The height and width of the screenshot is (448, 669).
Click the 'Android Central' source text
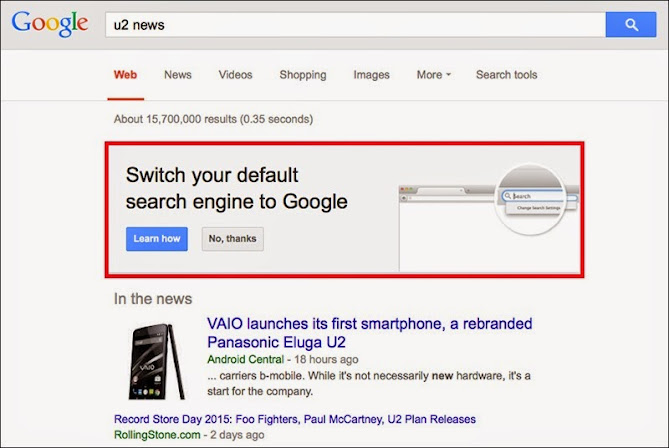tap(245, 359)
